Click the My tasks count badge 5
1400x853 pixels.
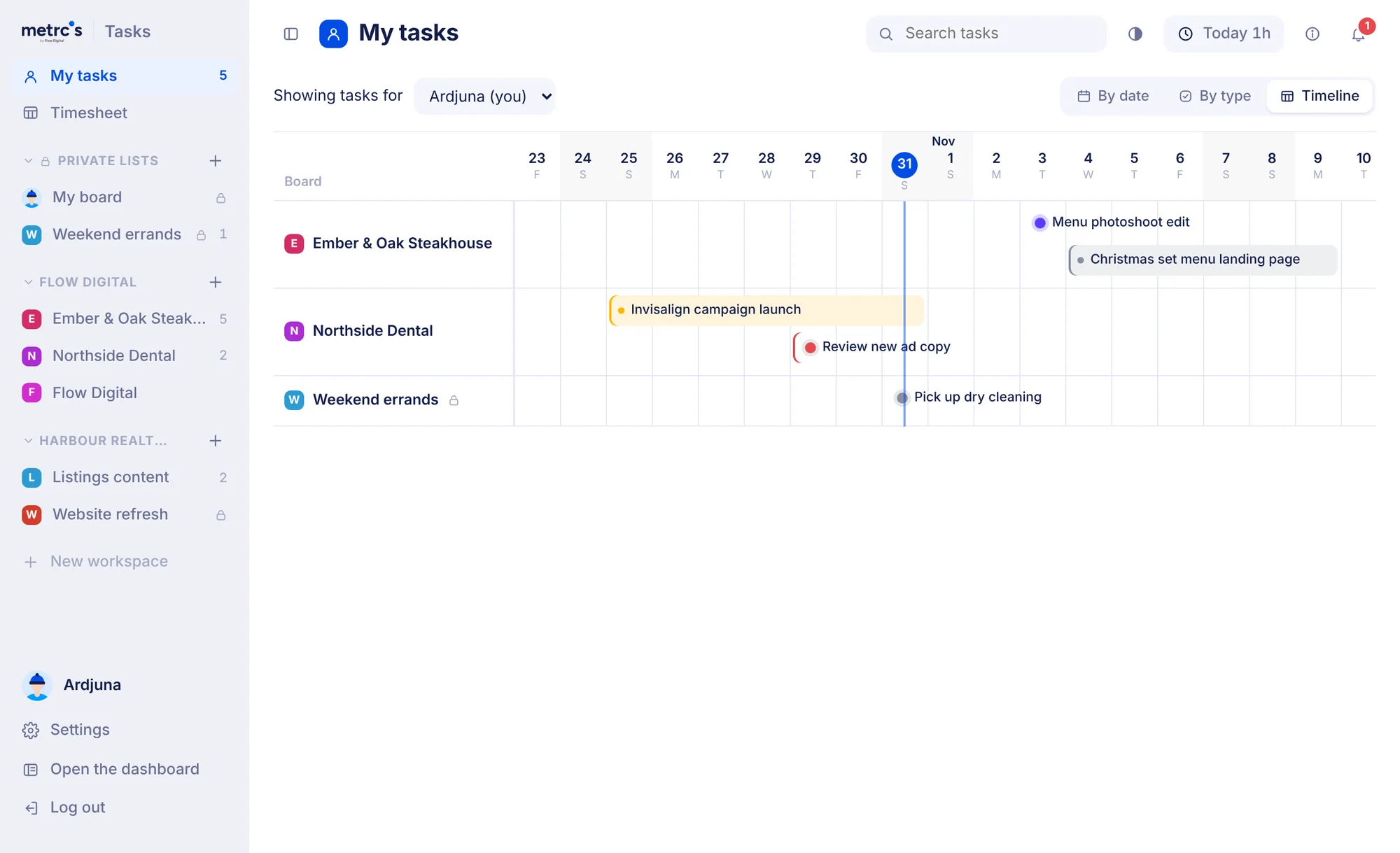(223, 76)
